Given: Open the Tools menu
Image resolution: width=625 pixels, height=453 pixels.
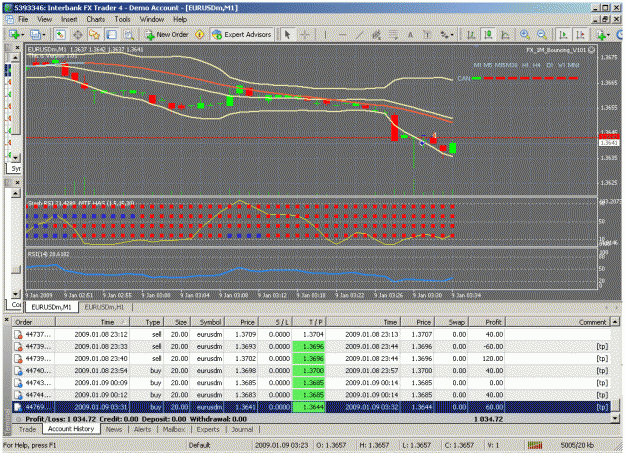Looking at the screenshot, I should [122, 19].
